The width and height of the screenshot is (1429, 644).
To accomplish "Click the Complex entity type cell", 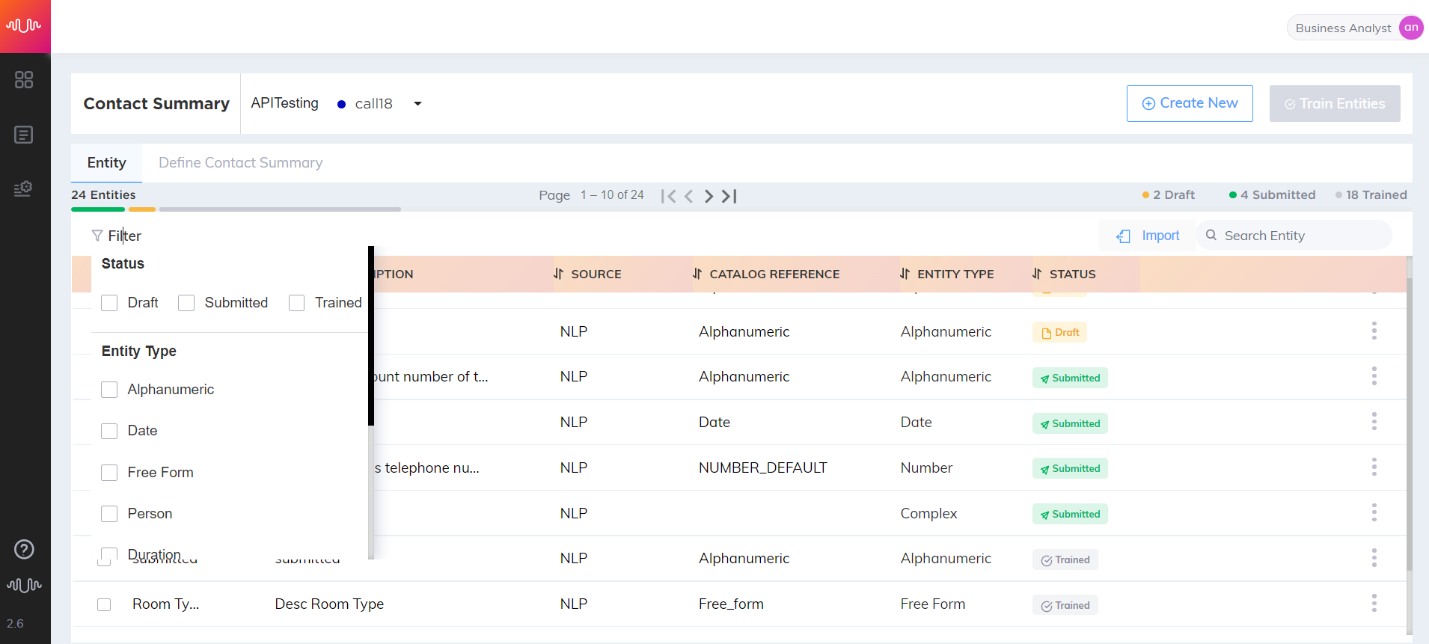I will 929,513.
